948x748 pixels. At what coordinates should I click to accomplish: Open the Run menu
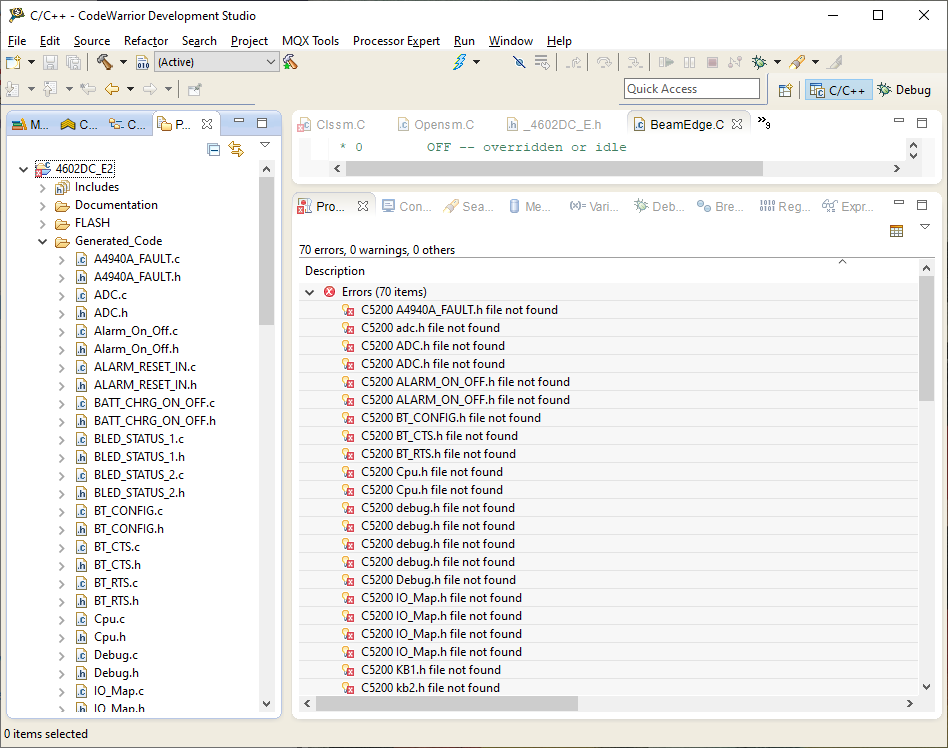pyautogui.click(x=464, y=41)
